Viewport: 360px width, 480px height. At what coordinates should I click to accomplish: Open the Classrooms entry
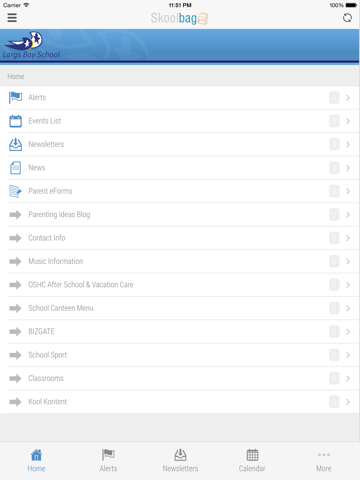tap(180, 378)
